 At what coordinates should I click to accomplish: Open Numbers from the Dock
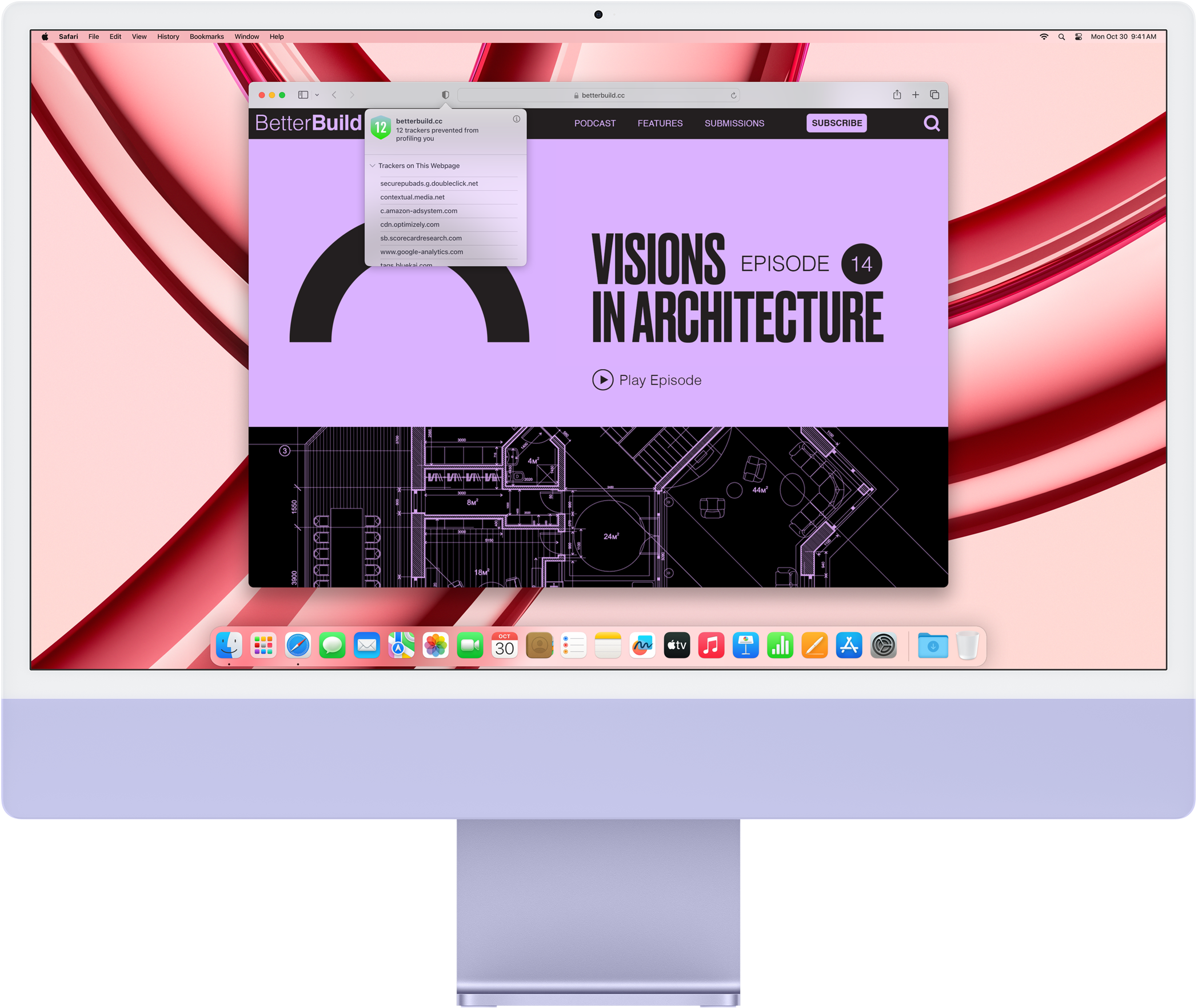pos(780,646)
